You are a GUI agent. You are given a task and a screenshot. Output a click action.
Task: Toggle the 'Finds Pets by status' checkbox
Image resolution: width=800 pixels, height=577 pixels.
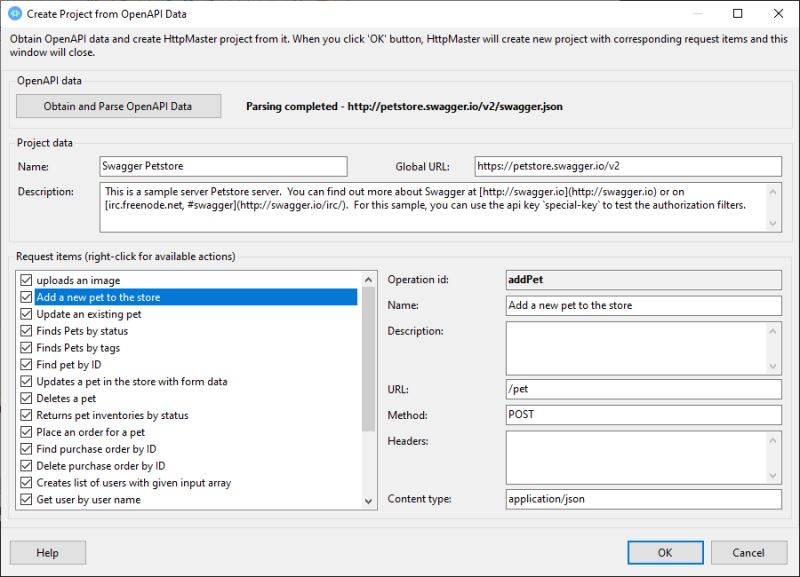click(x=26, y=331)
